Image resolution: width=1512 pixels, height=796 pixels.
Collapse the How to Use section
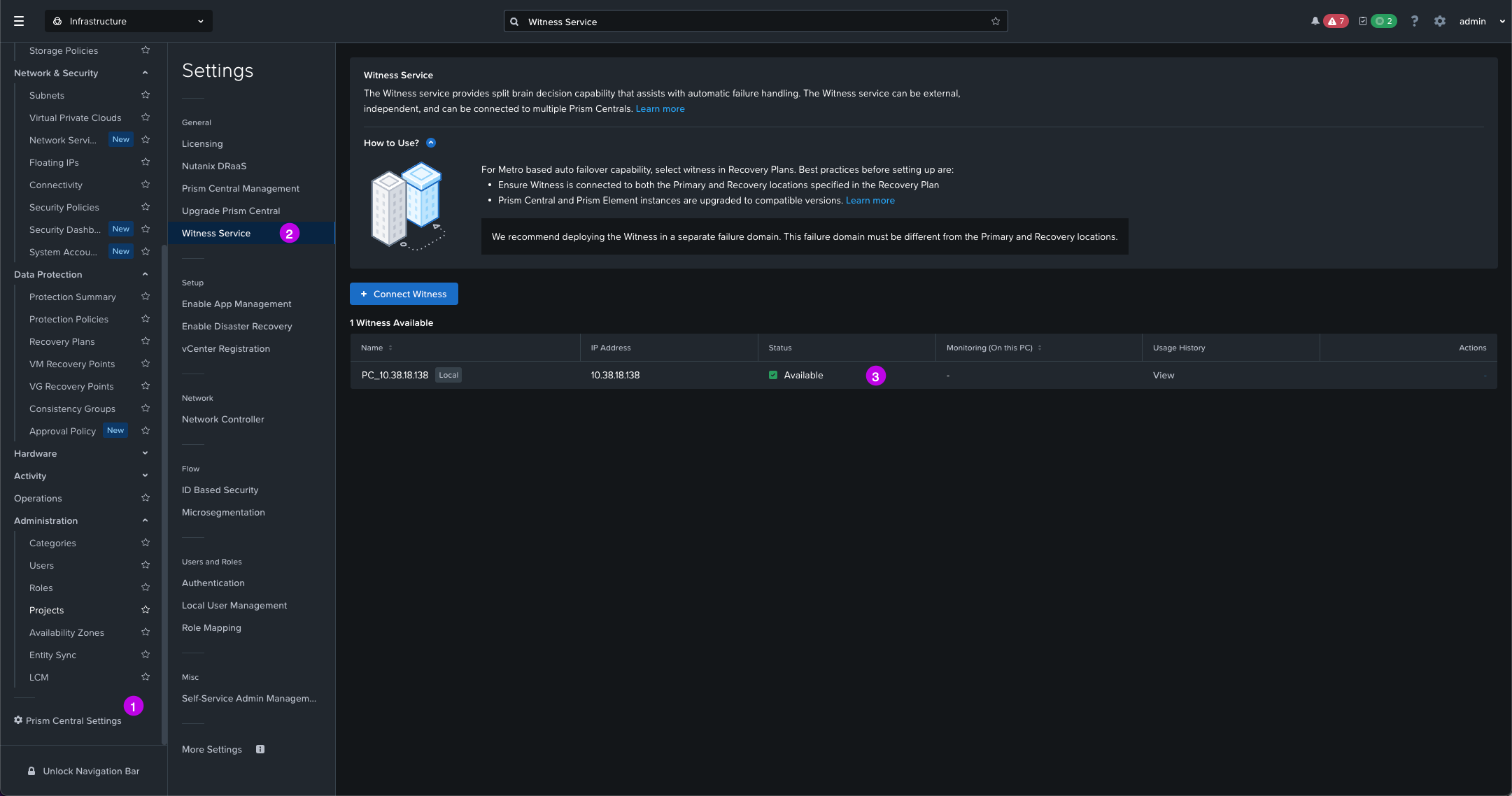pyautogui.click(x=431, y=143)
